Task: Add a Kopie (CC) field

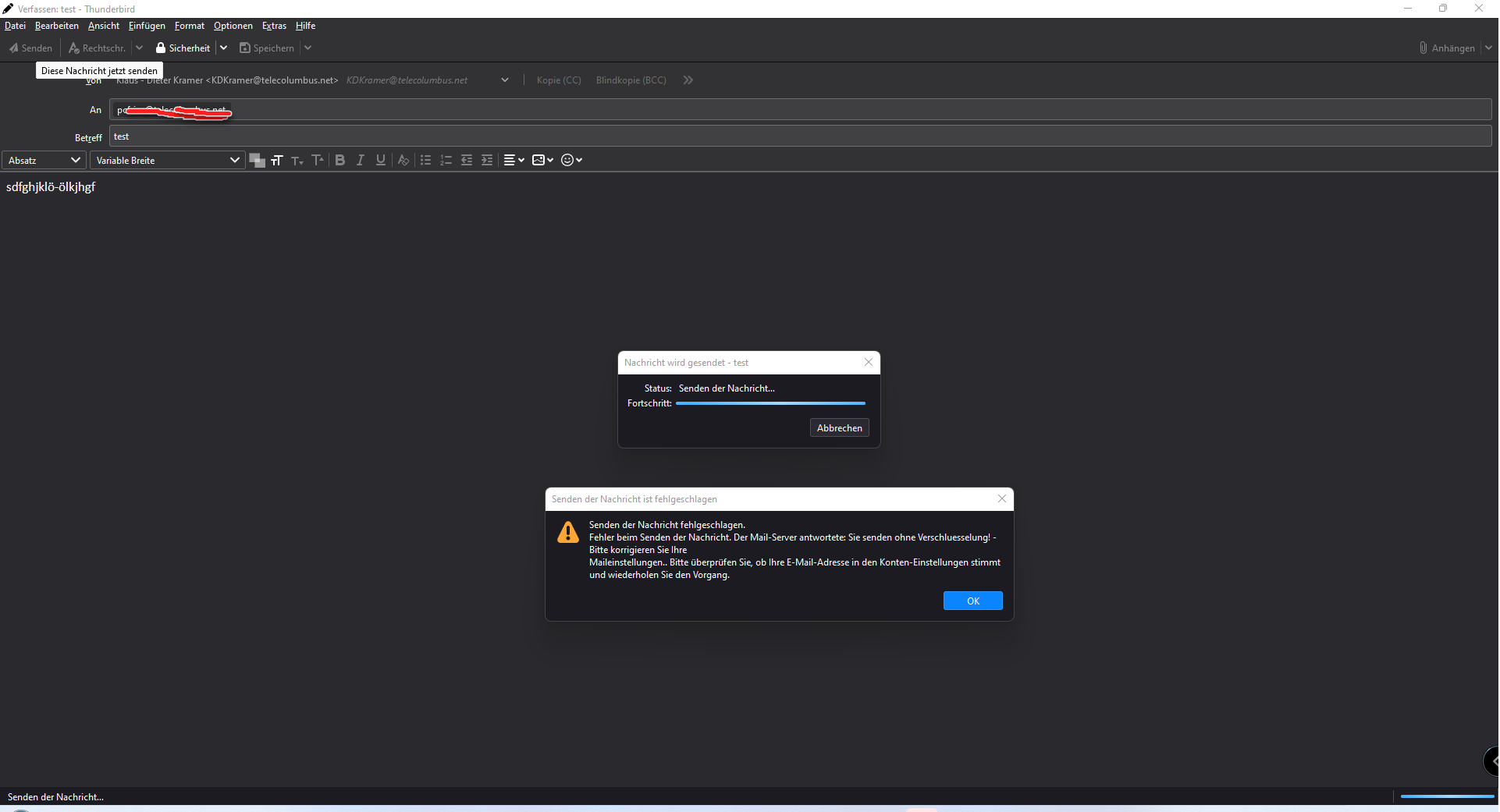Action: pyautogui.click(x=559, y=80)
